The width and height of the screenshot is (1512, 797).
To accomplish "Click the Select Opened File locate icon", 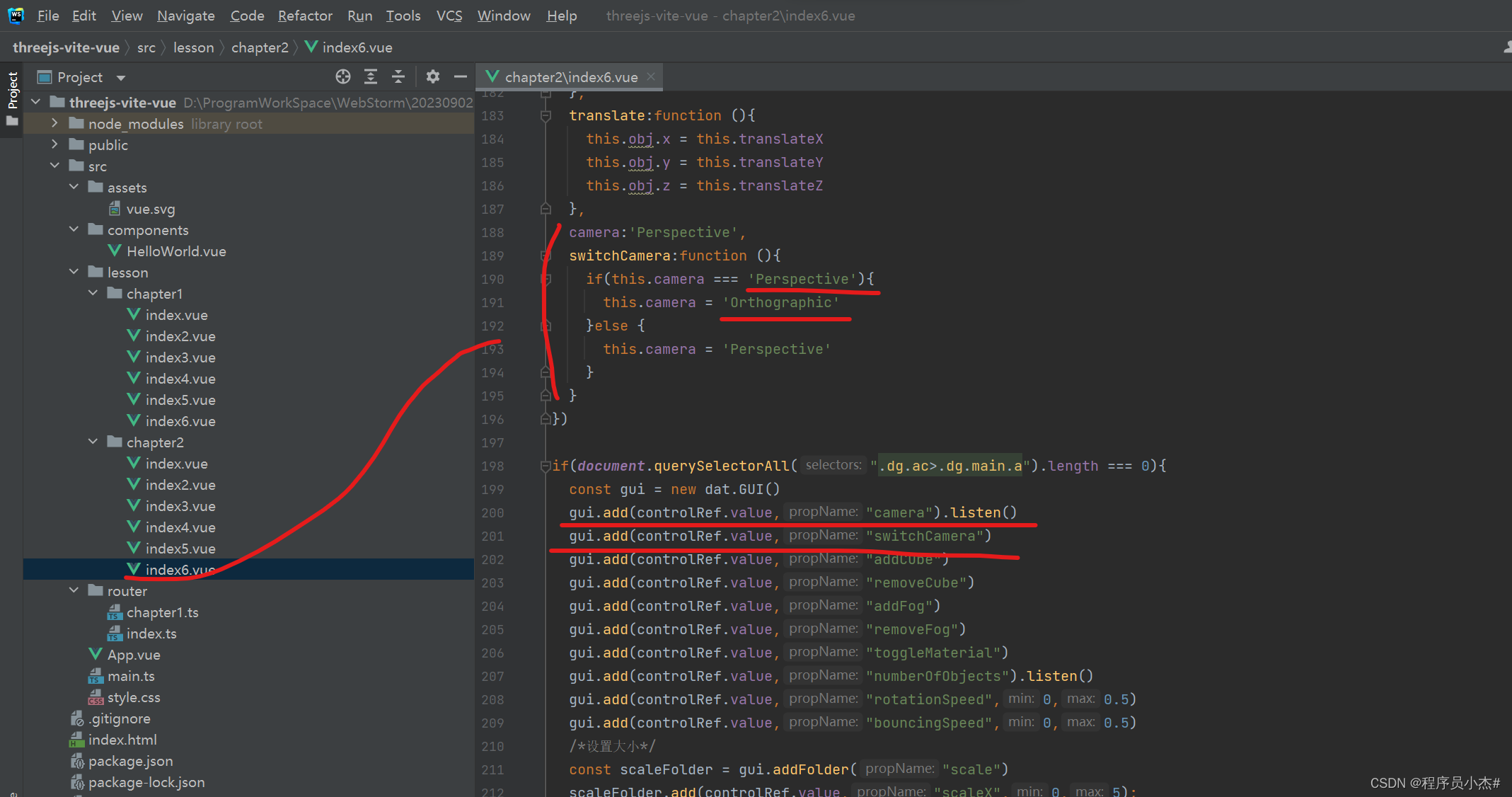I will coord(343,76).
